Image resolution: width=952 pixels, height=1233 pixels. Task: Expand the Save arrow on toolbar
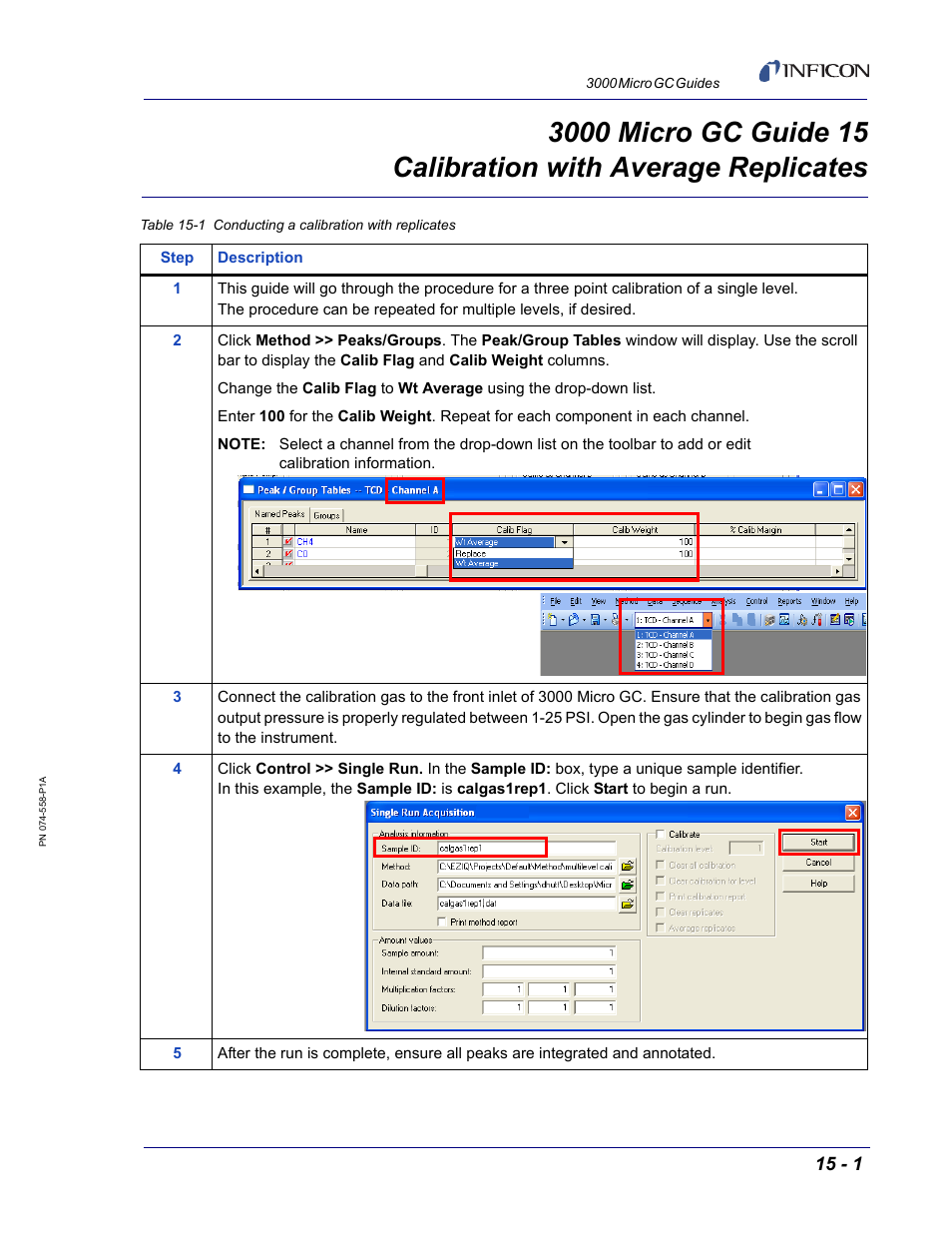click(606, 620)
